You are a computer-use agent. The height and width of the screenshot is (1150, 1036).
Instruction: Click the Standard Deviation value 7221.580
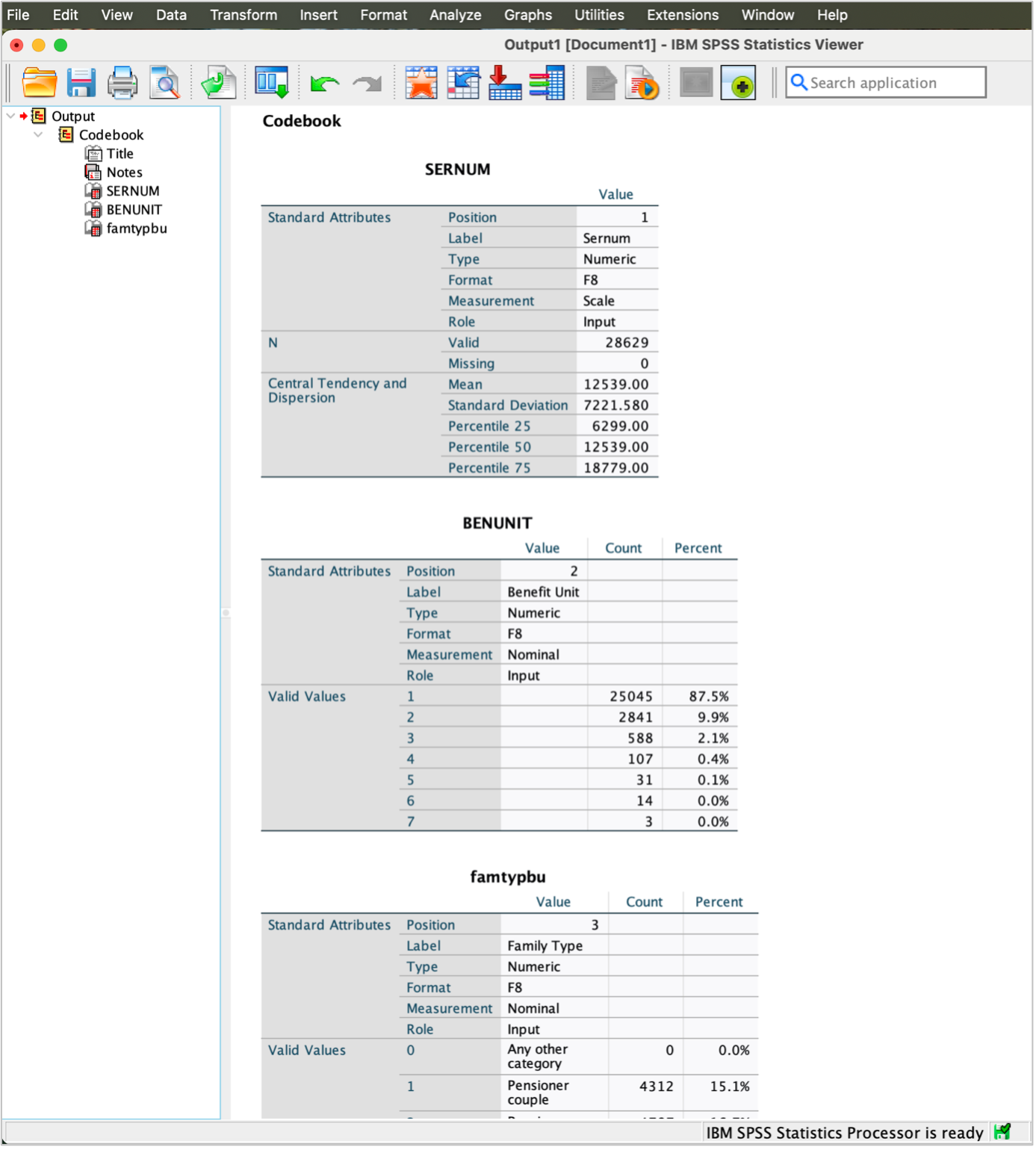tap(616, 405)
